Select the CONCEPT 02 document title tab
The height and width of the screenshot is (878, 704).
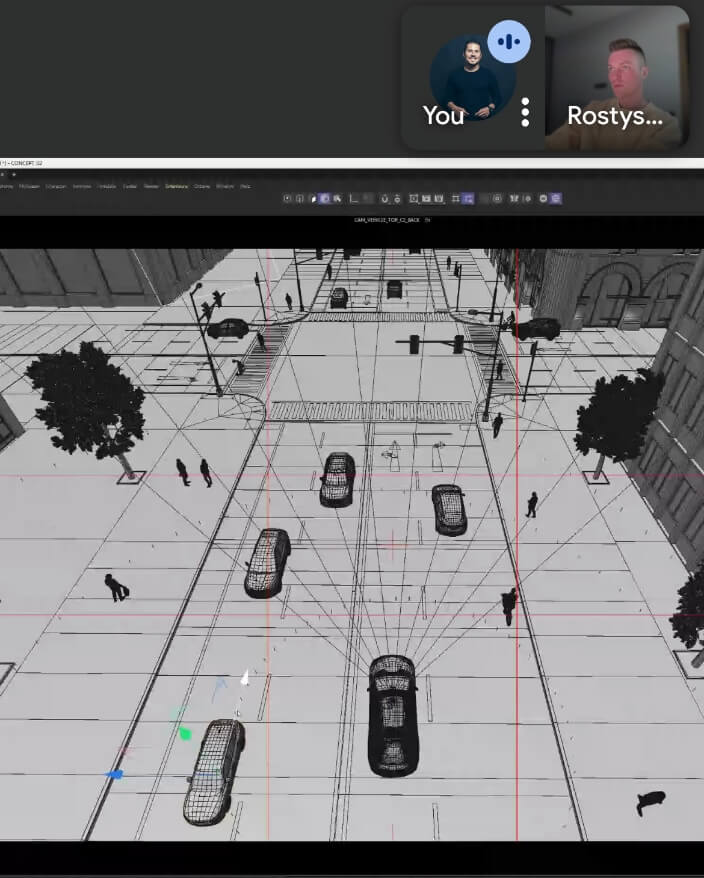pos(24,164)
